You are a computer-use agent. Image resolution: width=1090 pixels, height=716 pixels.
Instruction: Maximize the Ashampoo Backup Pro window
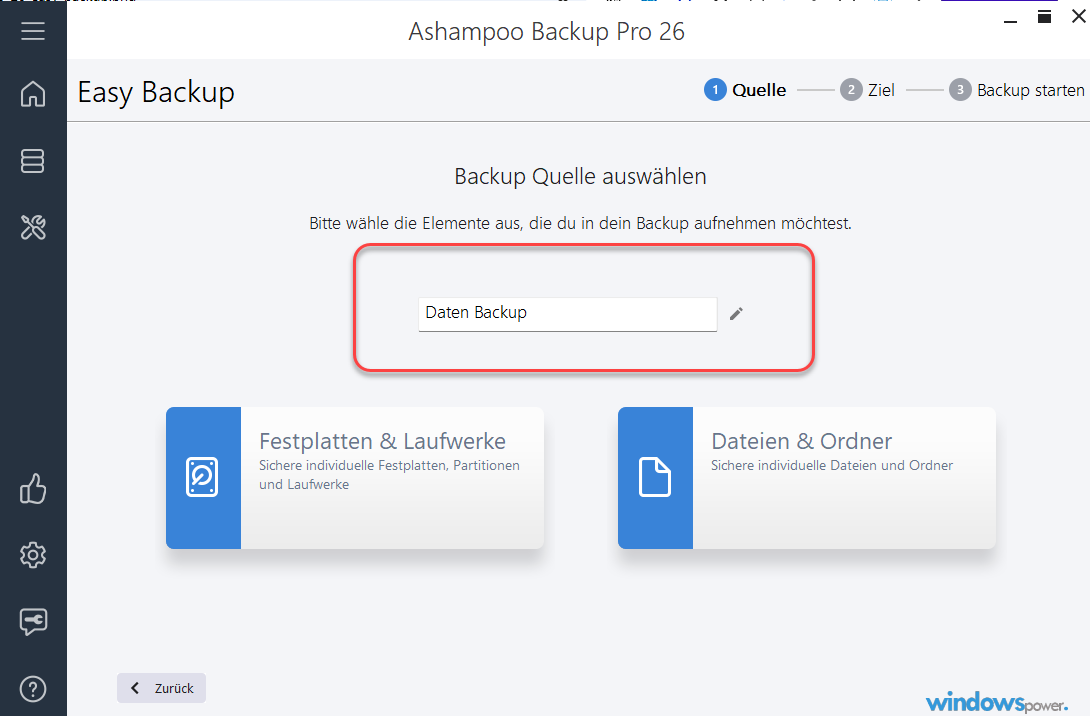click(1044, 17)
